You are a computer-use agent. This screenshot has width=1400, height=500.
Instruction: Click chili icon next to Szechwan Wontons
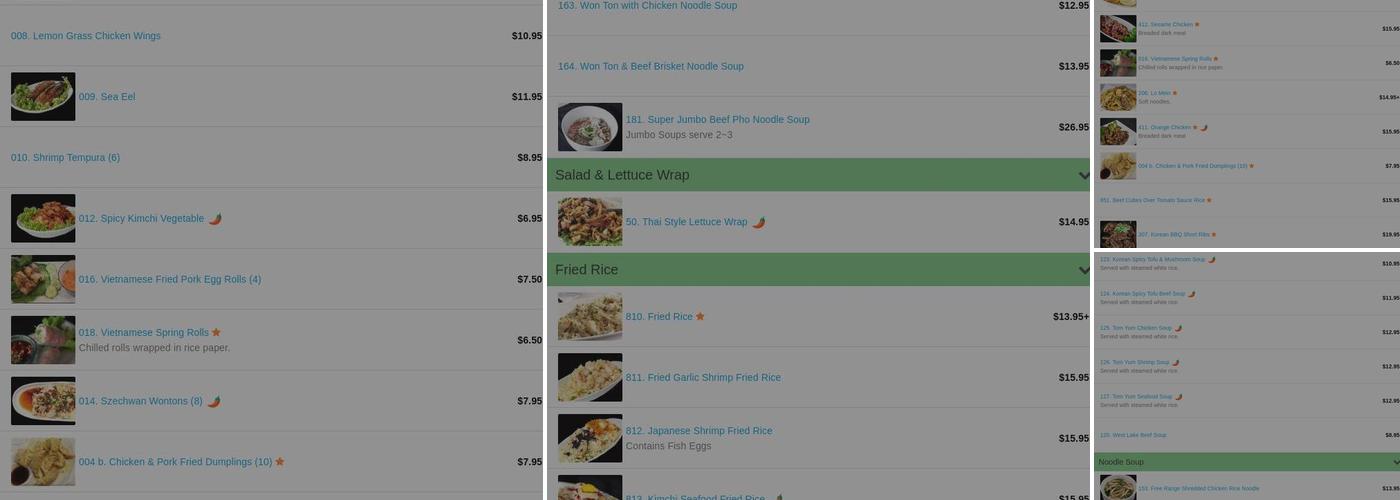pyautogui.click(x=214, y=402)
